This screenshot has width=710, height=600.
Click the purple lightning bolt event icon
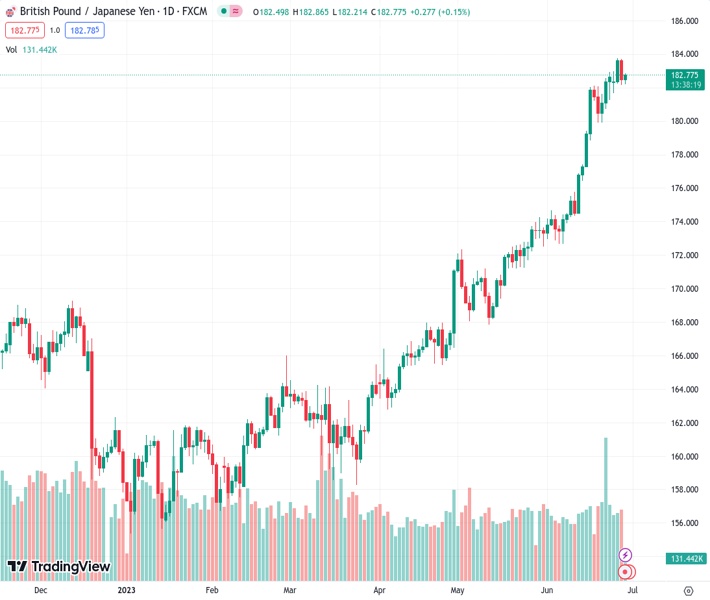pyautogui.click(x=626, y=555)
